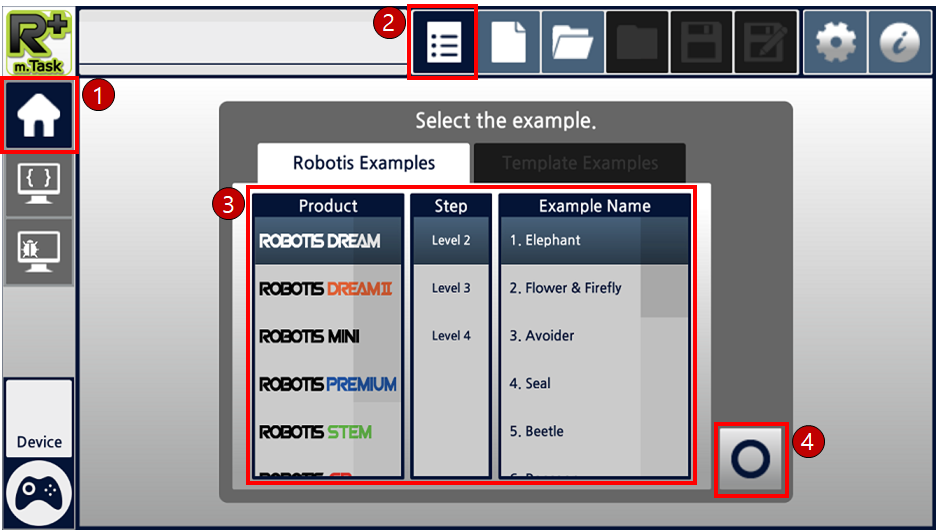The image size is (936, 530).
Task: Switch to the Template Examples tab
Action: (x=580, y=163)
